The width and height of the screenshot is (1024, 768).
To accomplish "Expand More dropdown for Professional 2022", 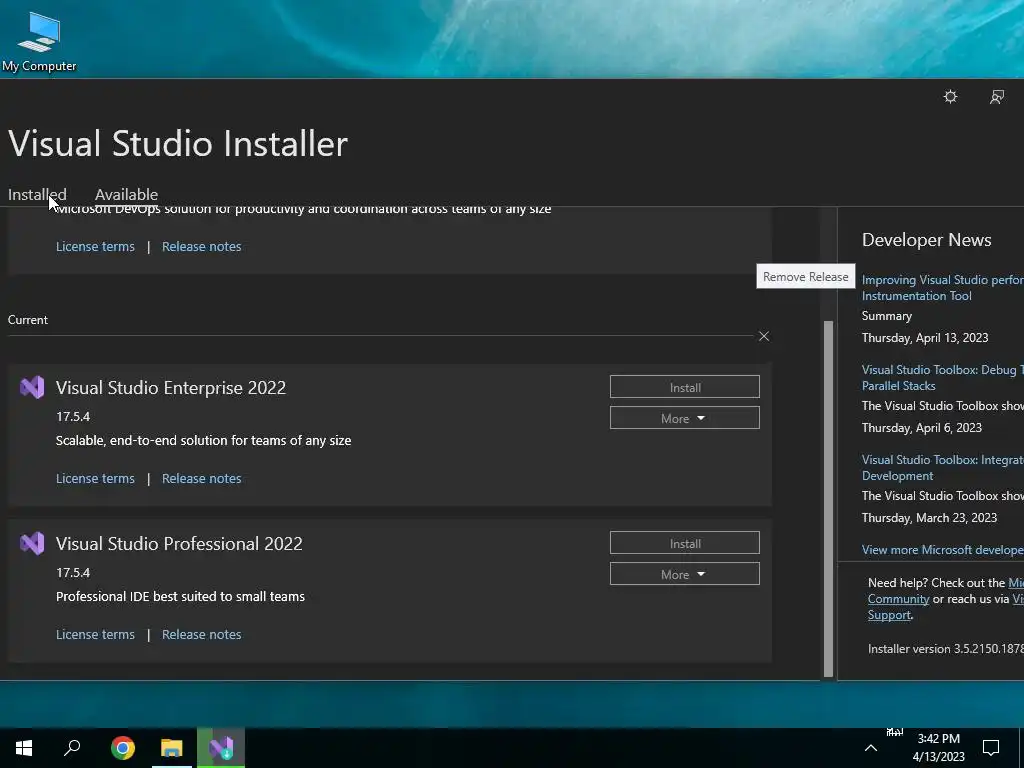I will click(684, 574).
